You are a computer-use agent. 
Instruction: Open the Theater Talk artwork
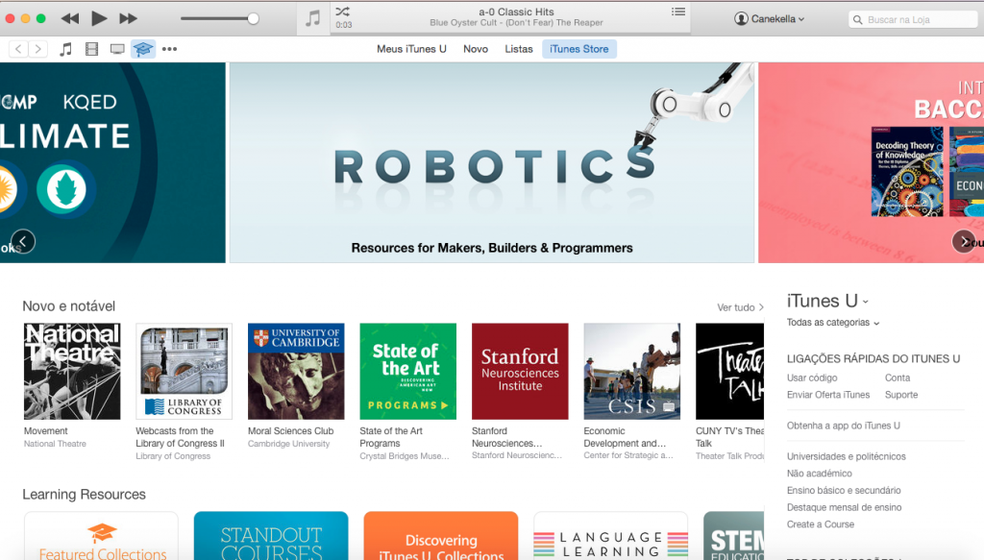(x=730, y=372)
